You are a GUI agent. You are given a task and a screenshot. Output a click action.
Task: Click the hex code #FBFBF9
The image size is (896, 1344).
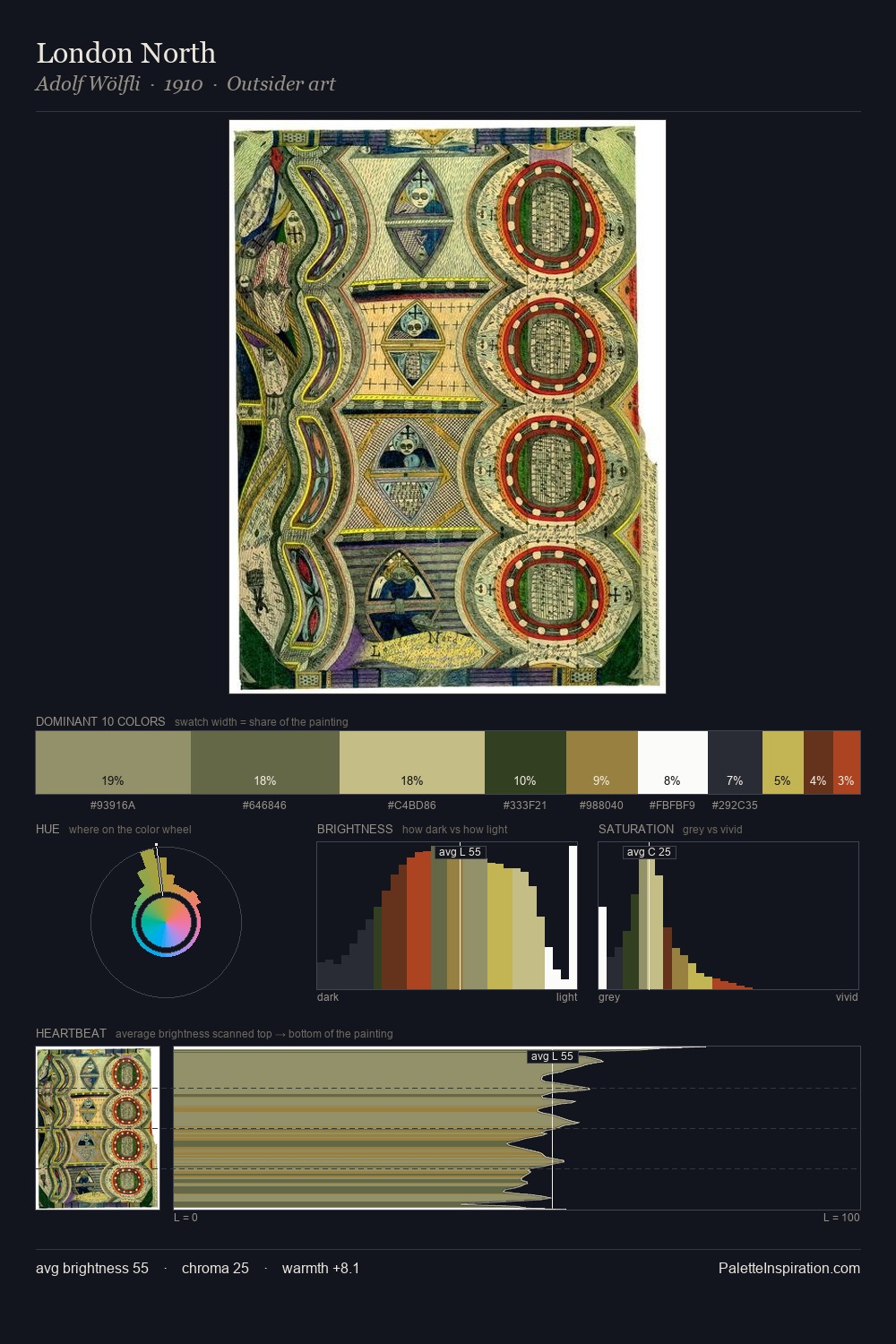672,806
